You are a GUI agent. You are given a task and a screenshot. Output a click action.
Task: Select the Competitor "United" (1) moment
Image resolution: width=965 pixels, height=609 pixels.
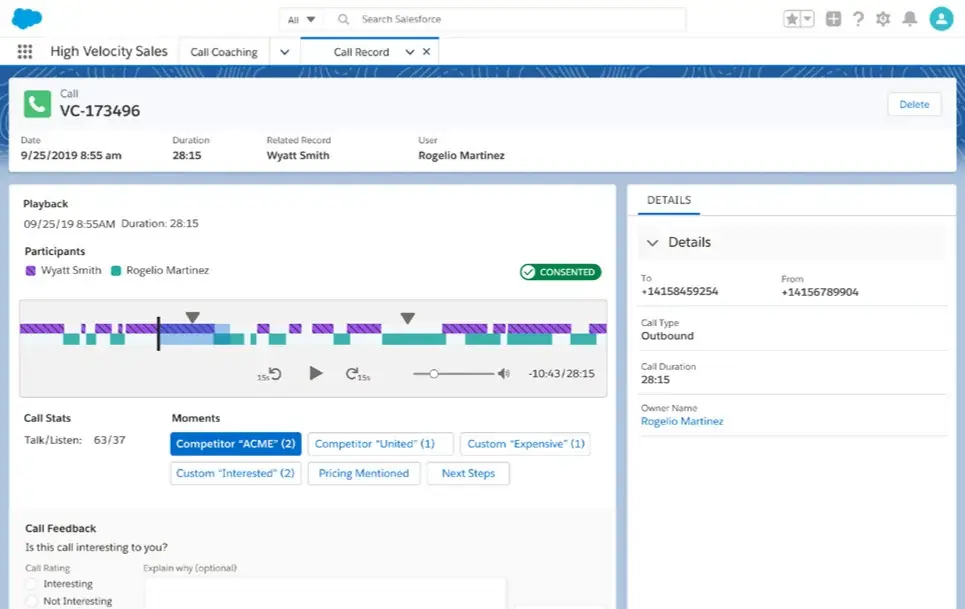coord(380,444)
